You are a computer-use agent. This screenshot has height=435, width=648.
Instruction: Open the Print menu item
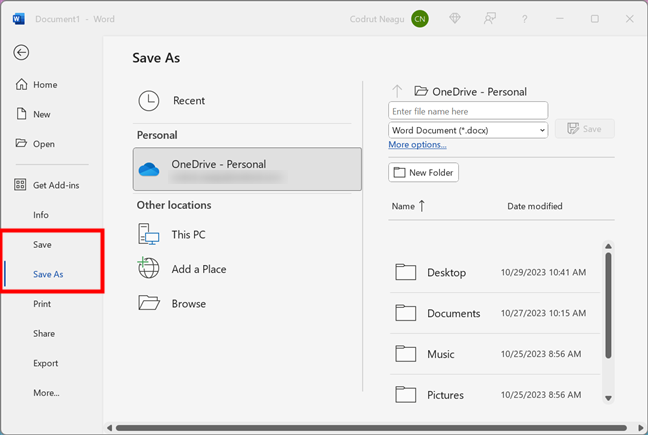click(42, 304)
